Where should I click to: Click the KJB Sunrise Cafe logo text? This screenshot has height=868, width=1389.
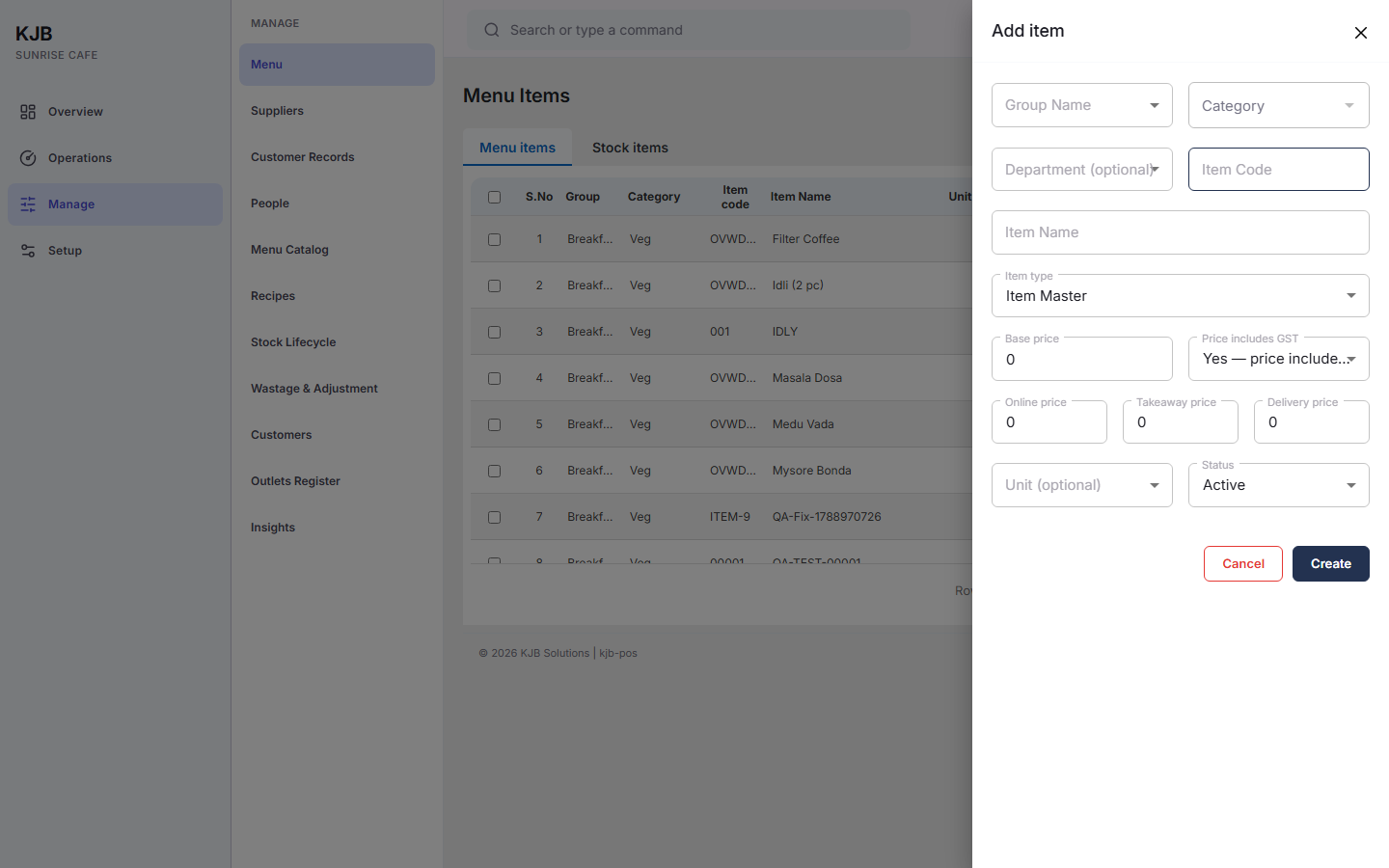point(56,42)
